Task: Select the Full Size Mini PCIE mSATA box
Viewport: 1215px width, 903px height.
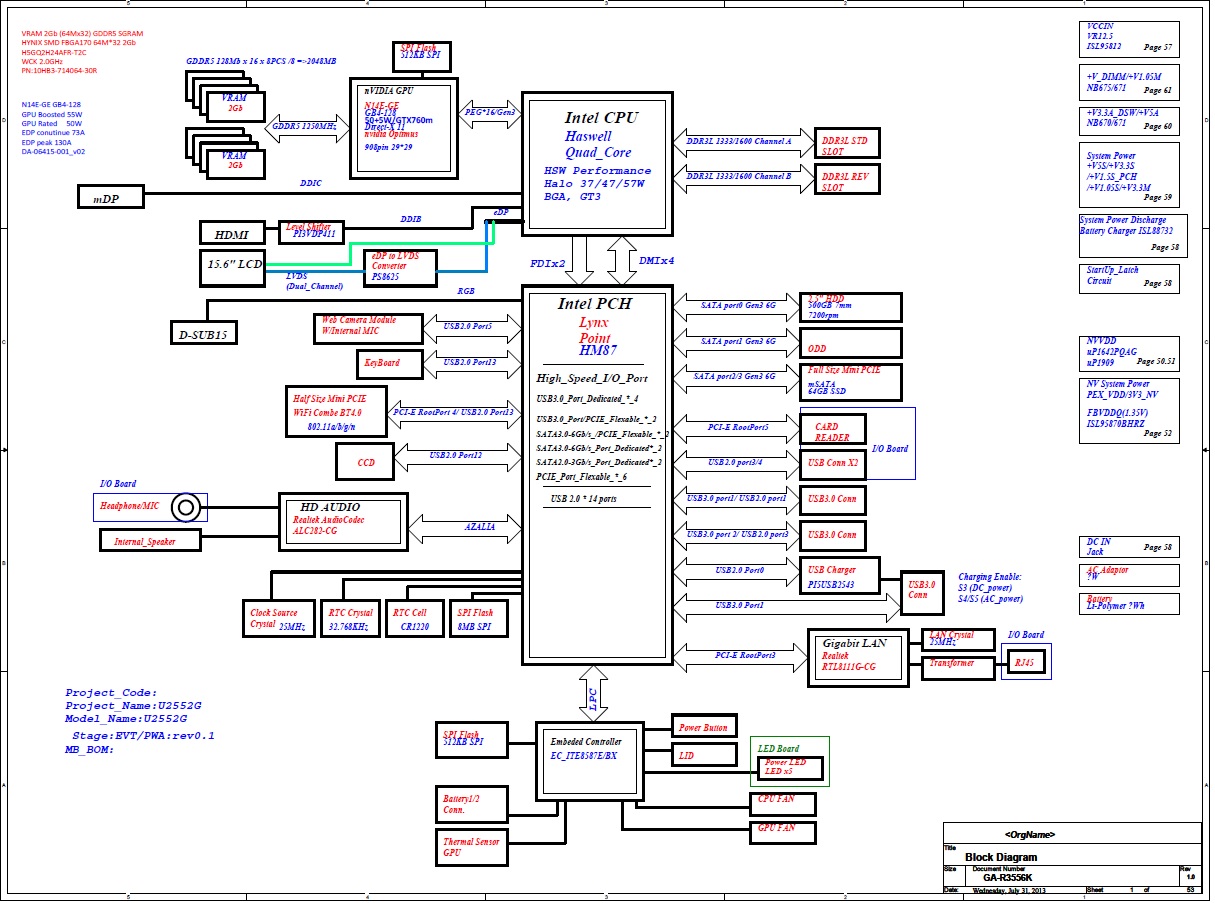Action: tap(851, 381)
